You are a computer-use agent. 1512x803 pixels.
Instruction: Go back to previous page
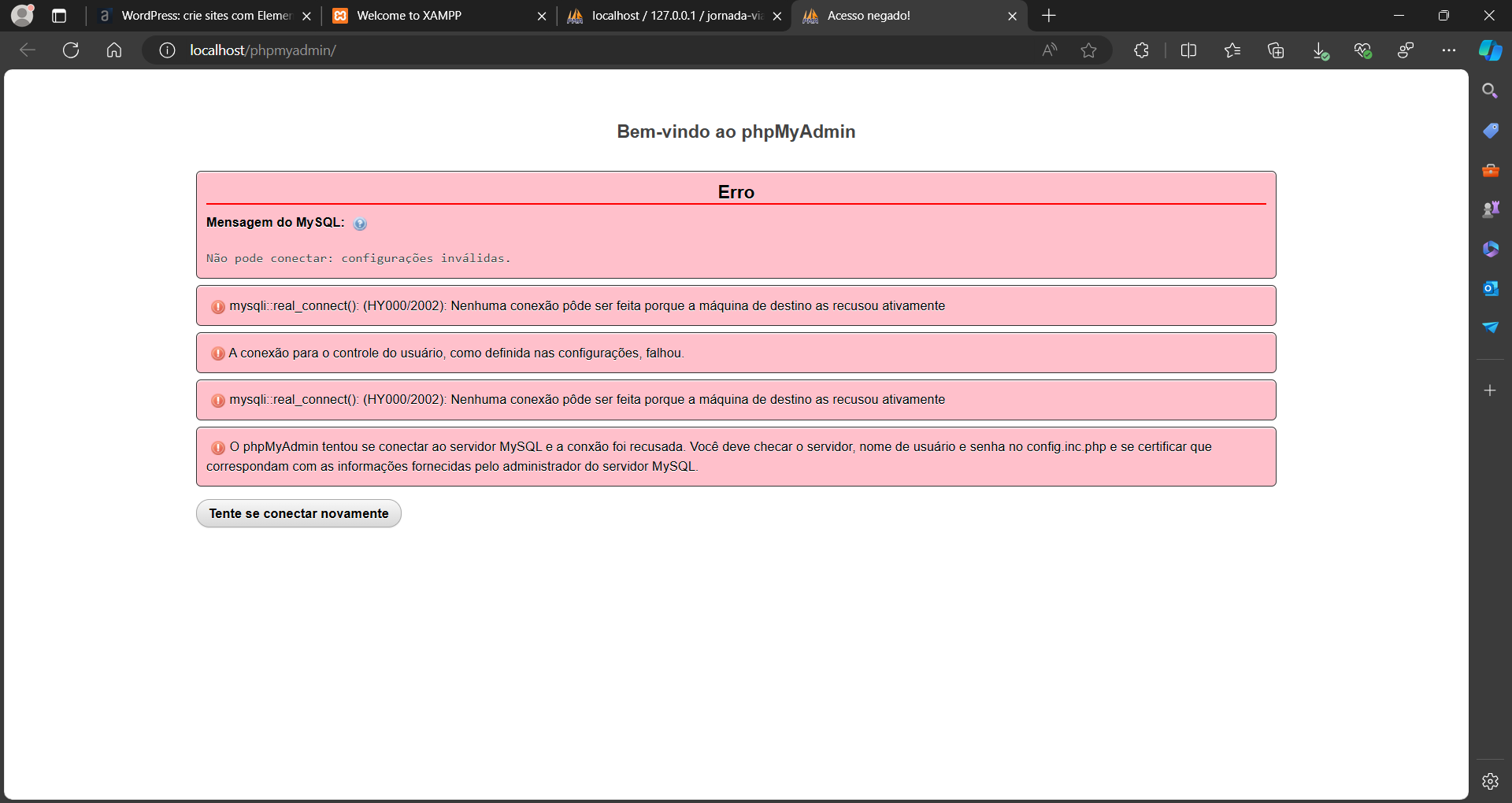(x=28, y=50)
